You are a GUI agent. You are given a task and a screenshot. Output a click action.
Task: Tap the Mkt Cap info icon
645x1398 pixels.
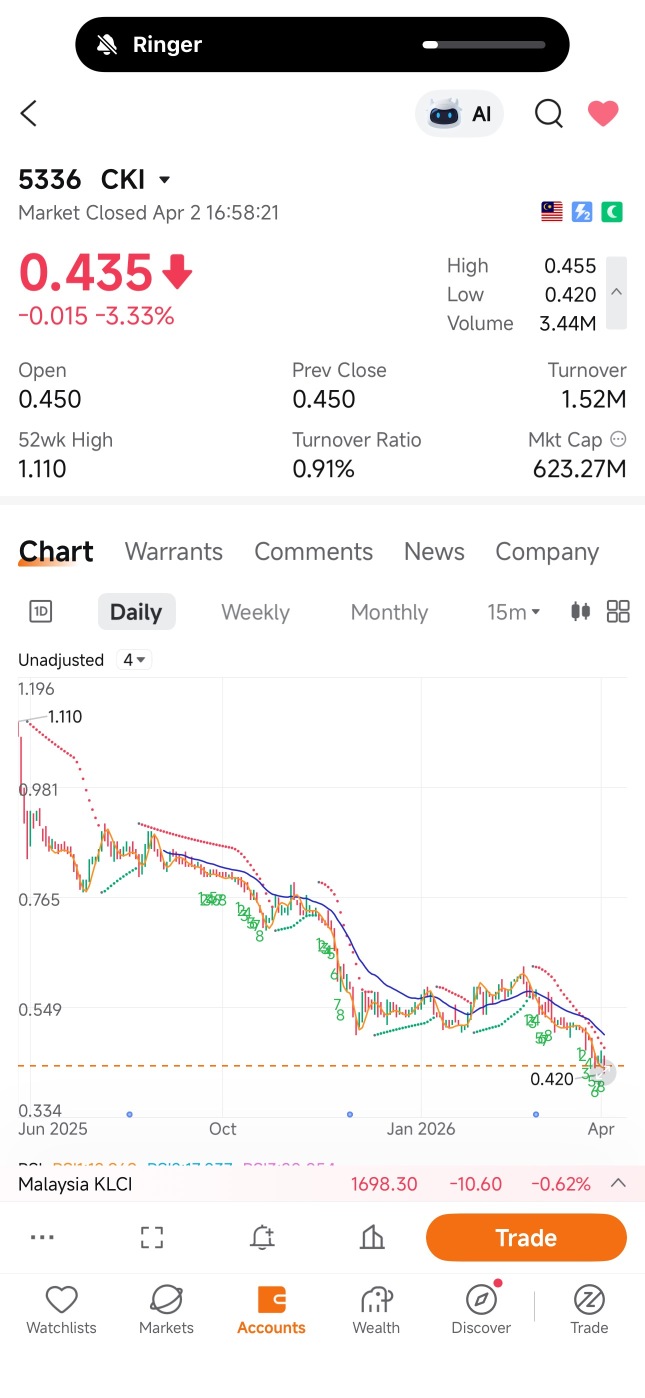(x=618, y=439)
